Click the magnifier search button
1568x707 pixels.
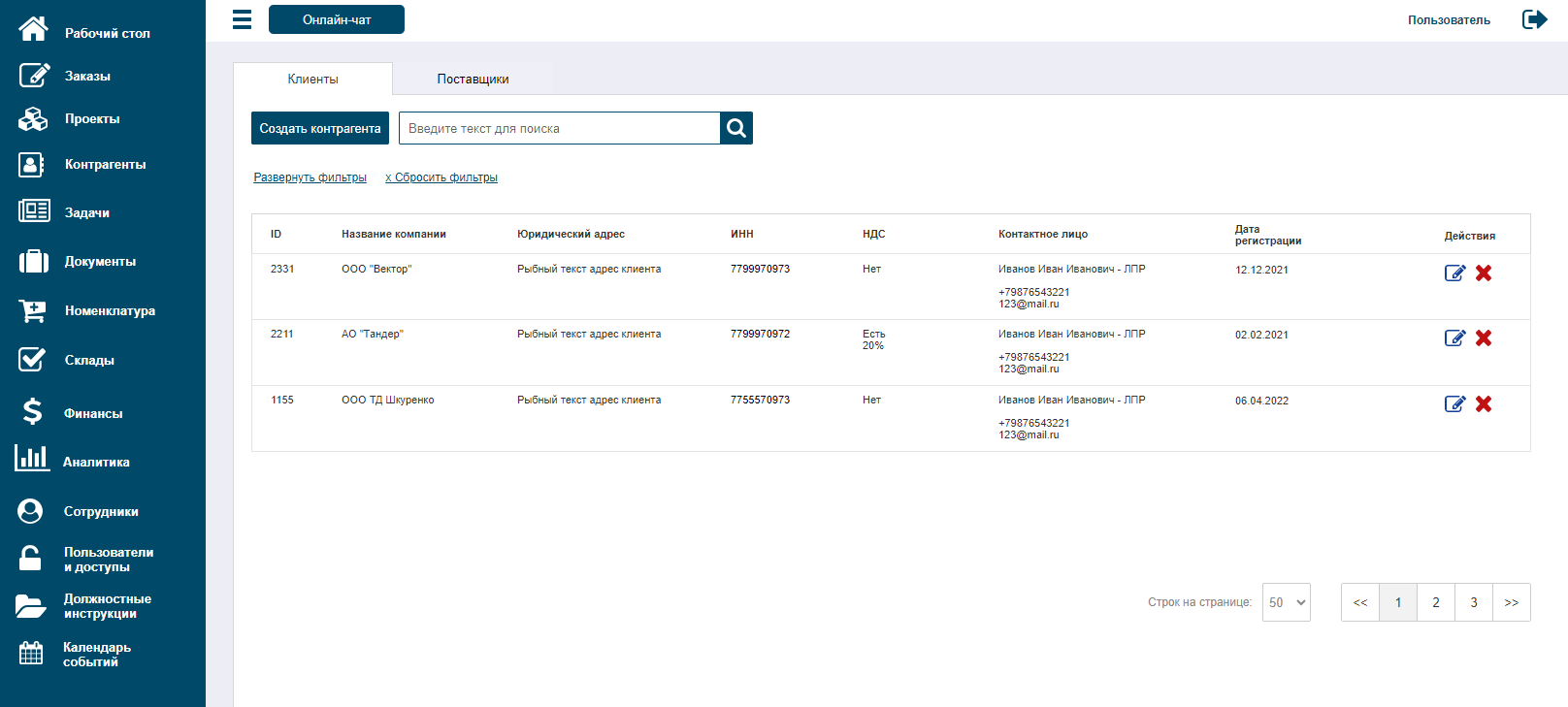pos(736,128)
